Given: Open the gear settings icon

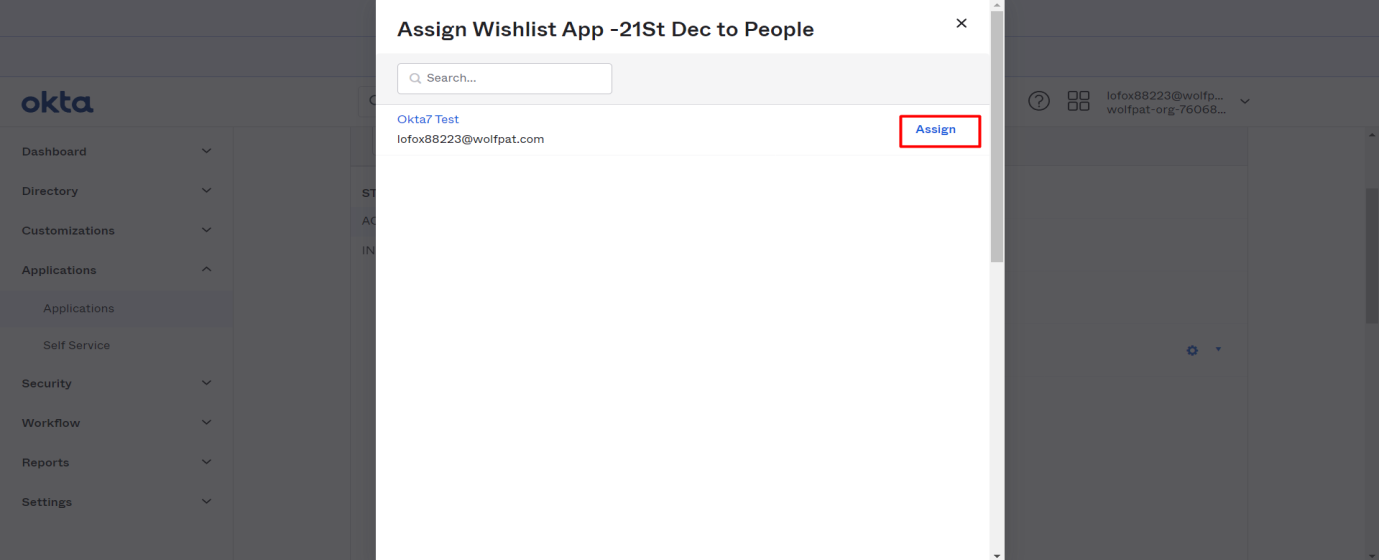Looking at the screenshot, I should tap(1192, 350).
